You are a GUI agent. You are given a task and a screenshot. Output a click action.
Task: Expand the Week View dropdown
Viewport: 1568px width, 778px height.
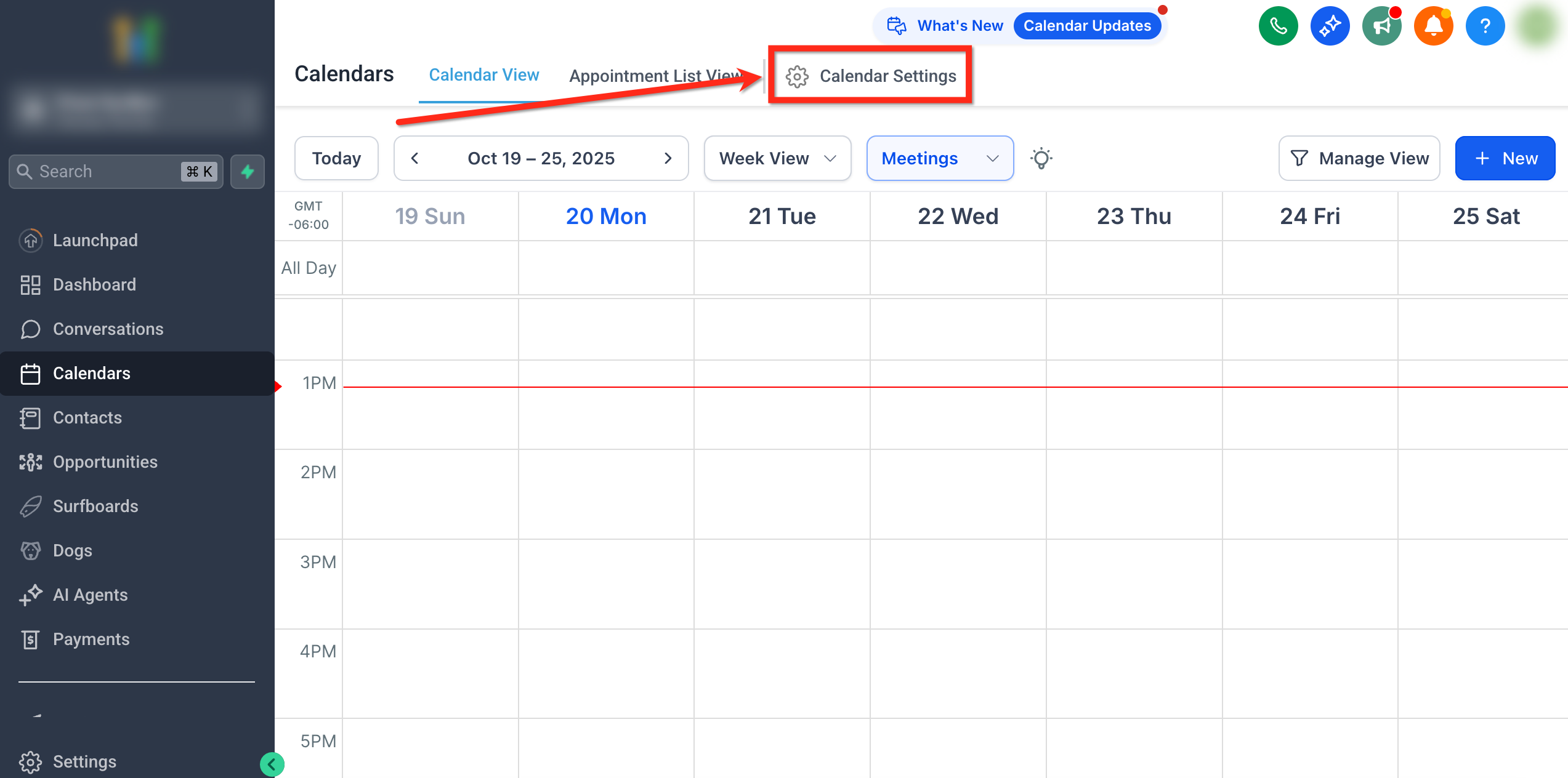tap(777, 159)
